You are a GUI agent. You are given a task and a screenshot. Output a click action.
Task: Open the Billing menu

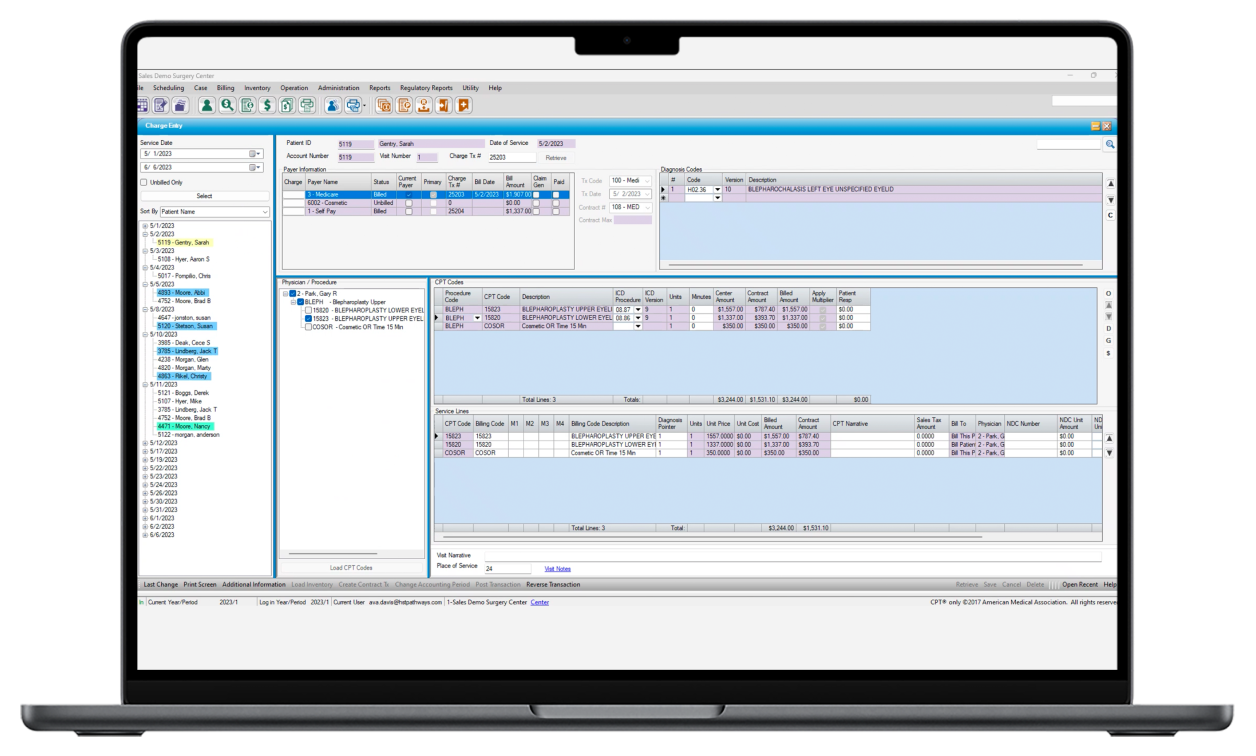(225, 88)
